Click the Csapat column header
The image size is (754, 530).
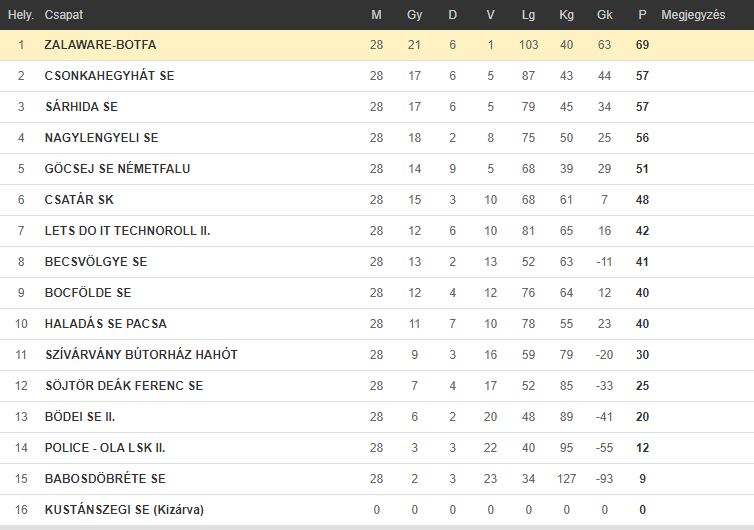point(63,15)
